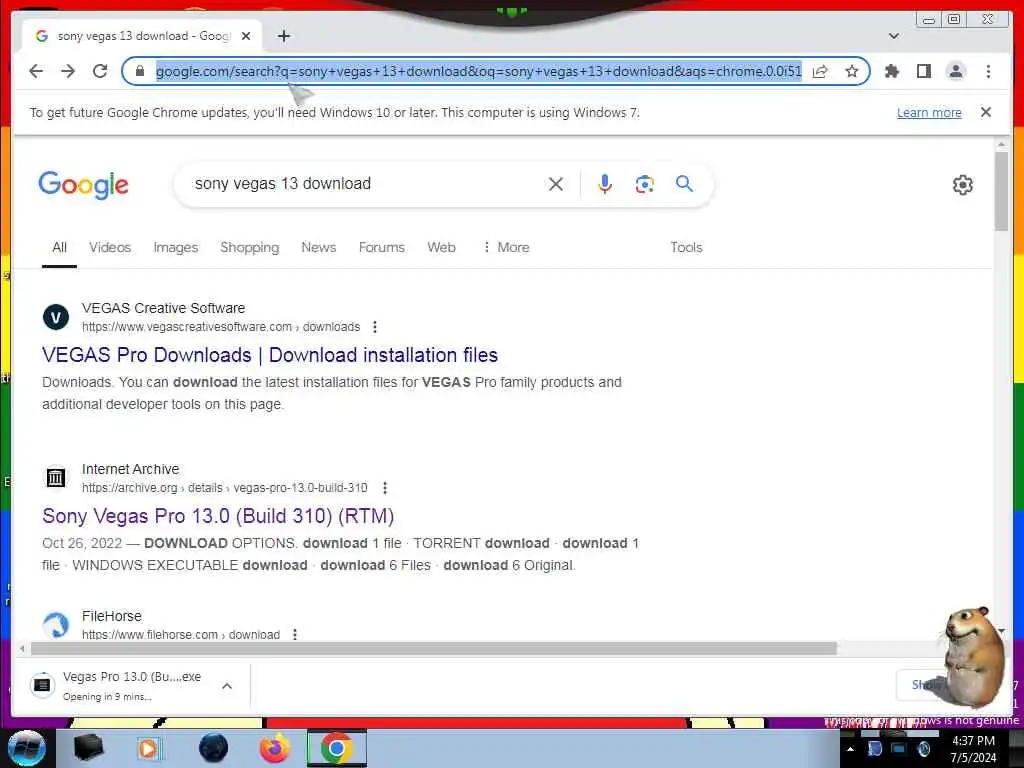Open a new tab with plus button
1024x768 pixels.
283,36
